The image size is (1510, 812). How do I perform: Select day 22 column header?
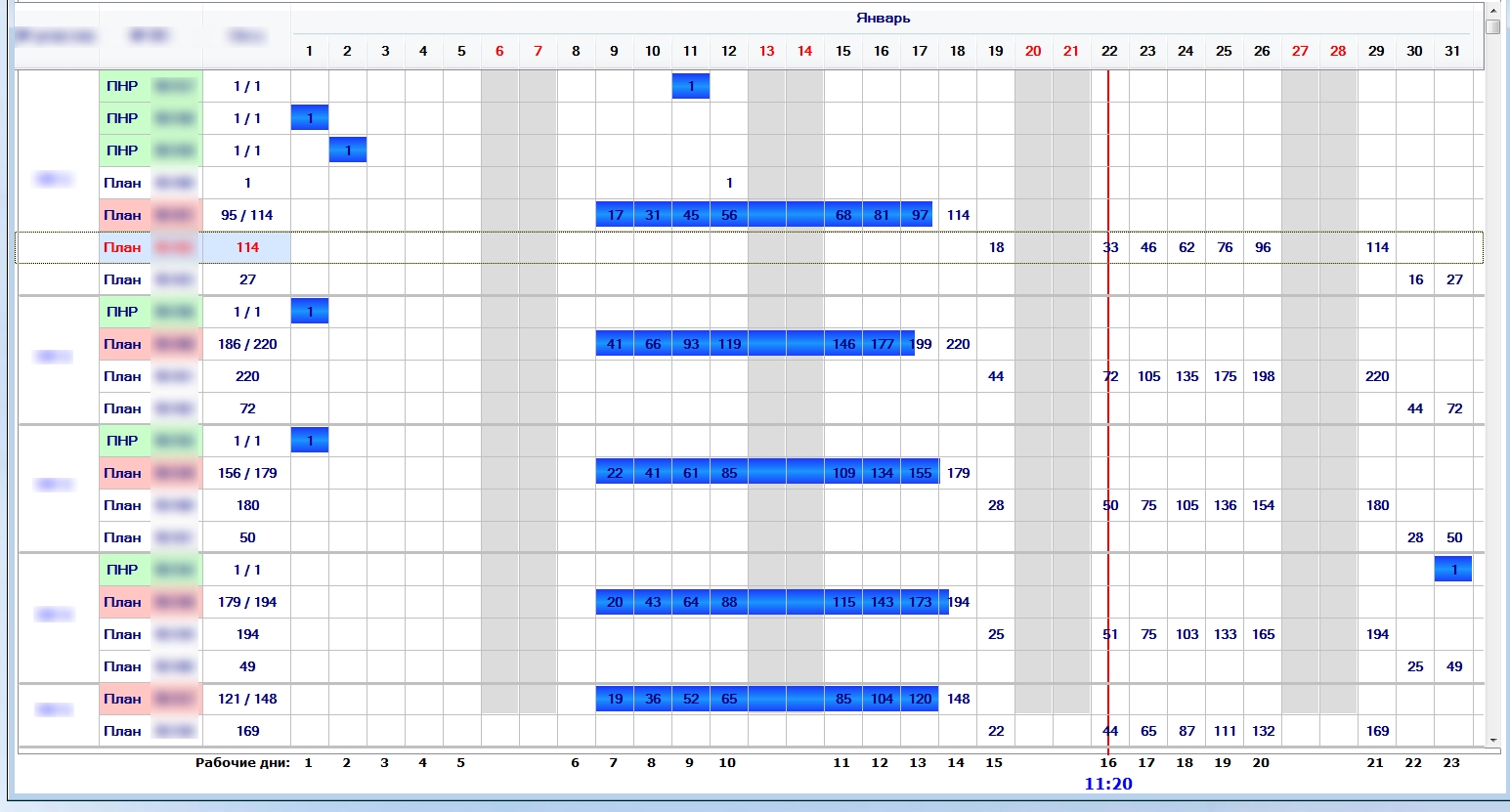coord(1109,51)
